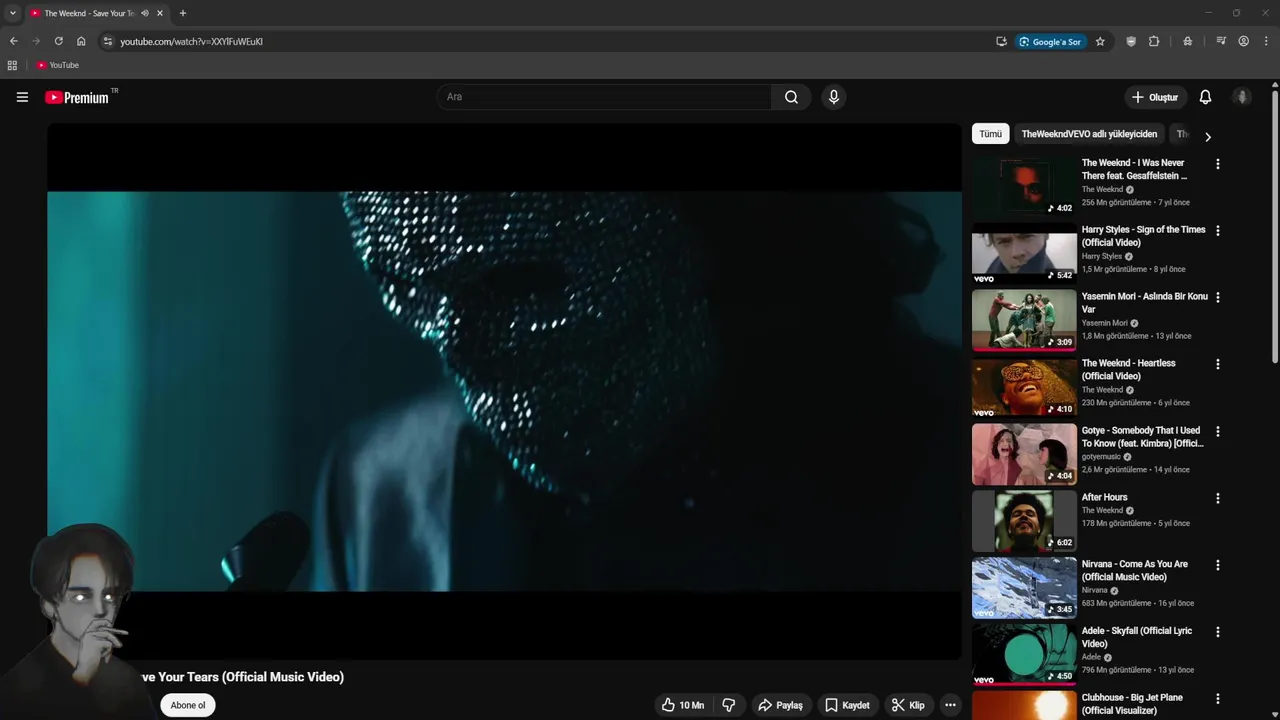
Task: Run the search with the magnifier button
Action: pyautogui.click(x=791, y=97)
